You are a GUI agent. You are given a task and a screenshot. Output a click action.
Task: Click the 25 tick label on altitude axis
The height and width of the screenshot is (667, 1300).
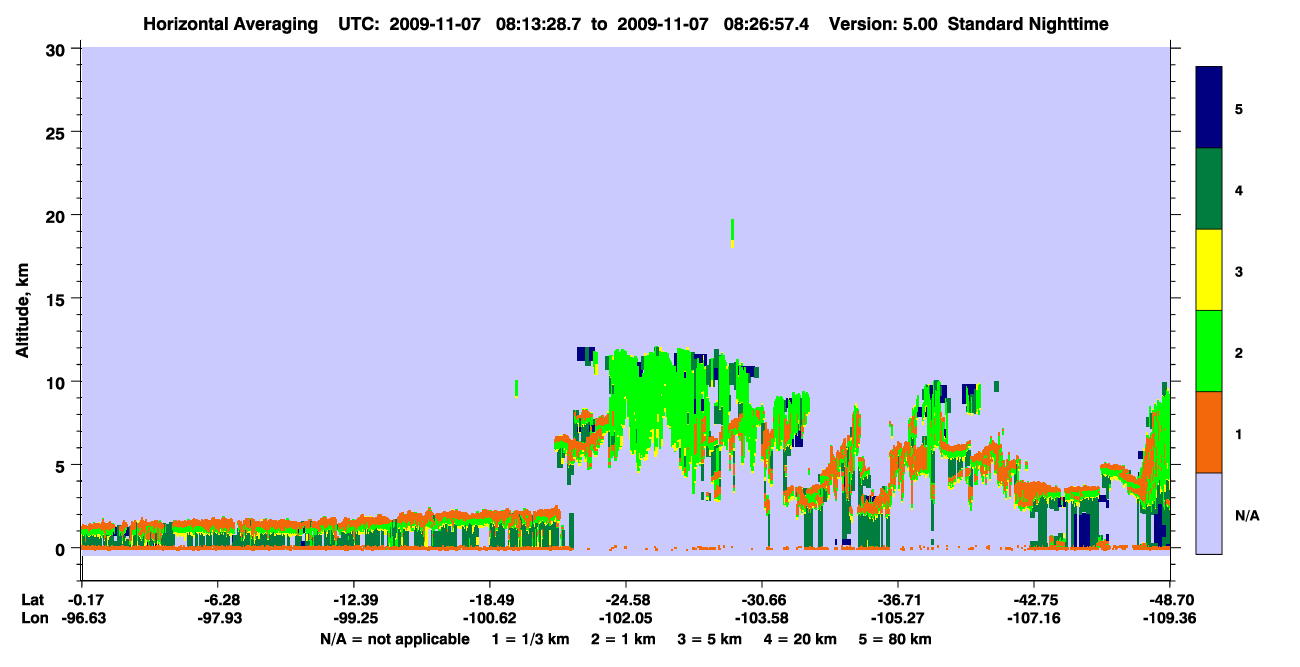click(x=57, y=132)
